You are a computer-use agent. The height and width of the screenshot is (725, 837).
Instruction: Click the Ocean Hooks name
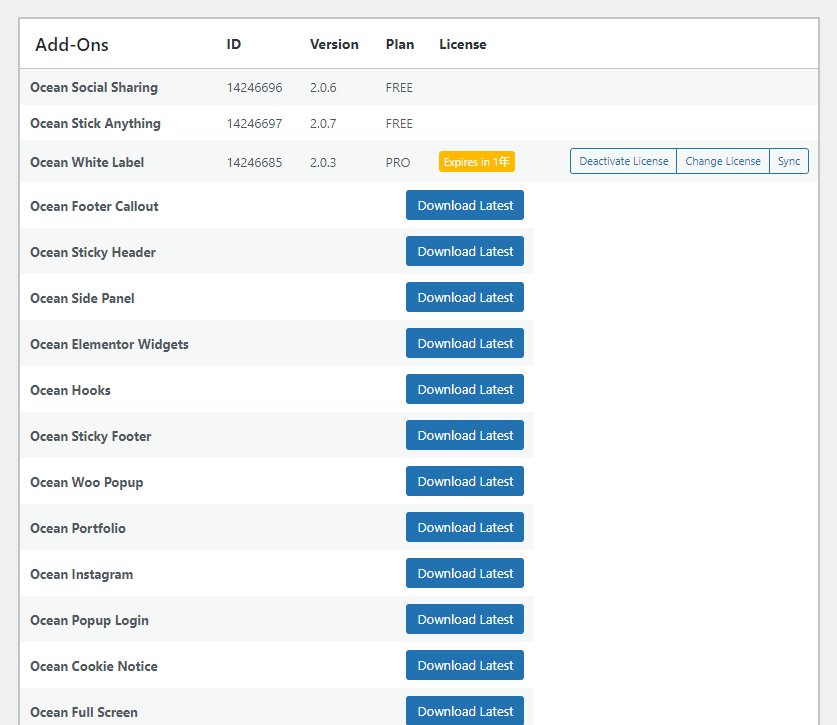click(70, 390)
